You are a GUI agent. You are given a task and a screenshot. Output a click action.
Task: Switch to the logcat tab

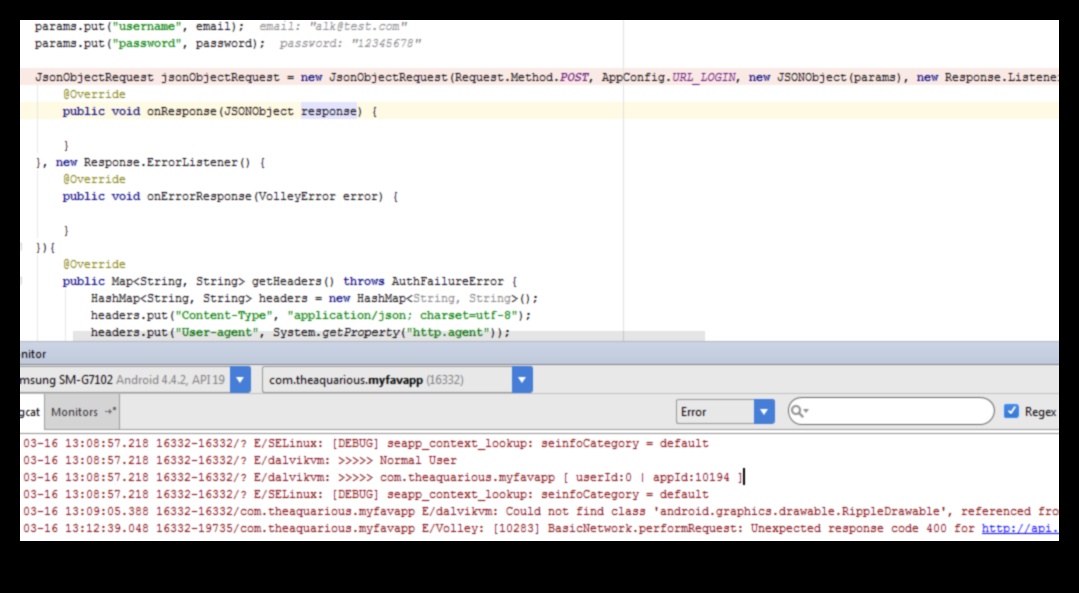click(x=28, y=412)
